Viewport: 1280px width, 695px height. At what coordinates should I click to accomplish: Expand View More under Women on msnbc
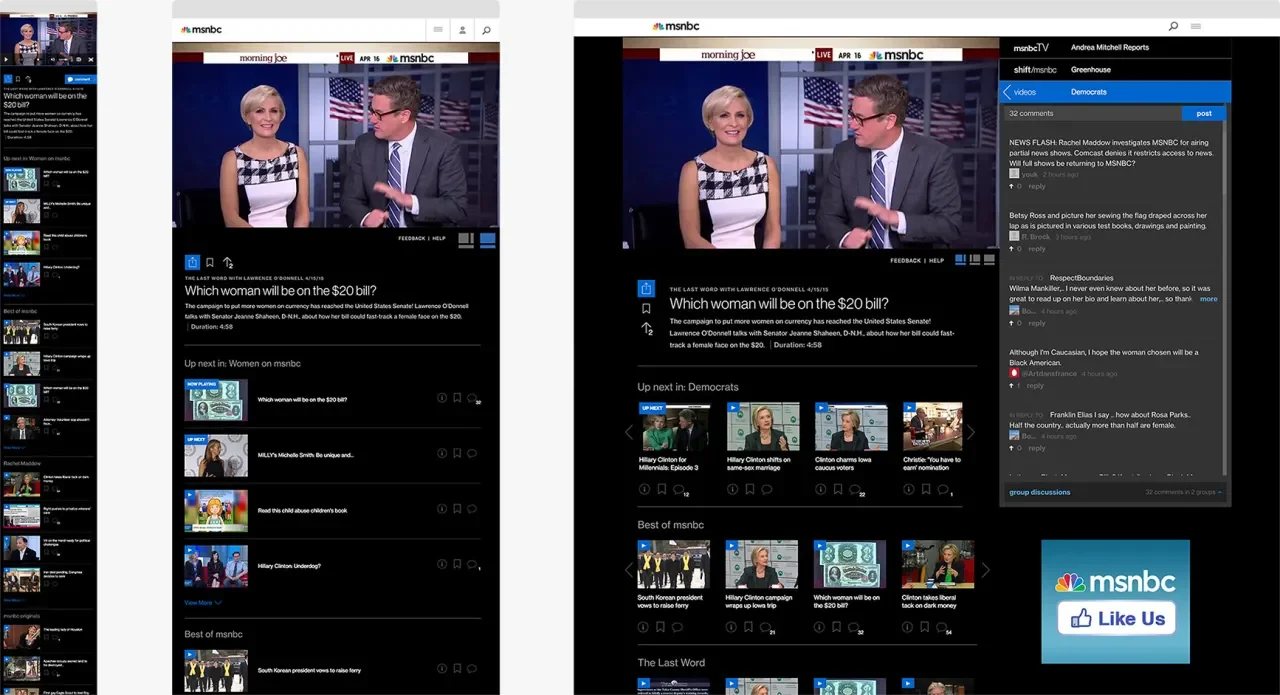point(201,603)
